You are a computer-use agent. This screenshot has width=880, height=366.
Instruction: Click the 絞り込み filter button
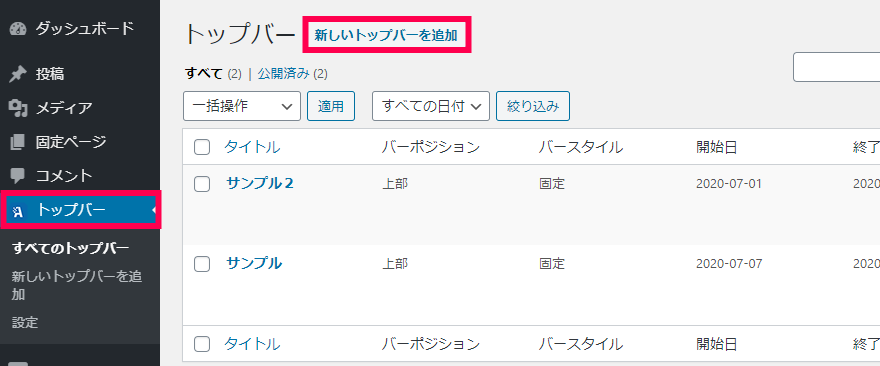tap(533, 106)
